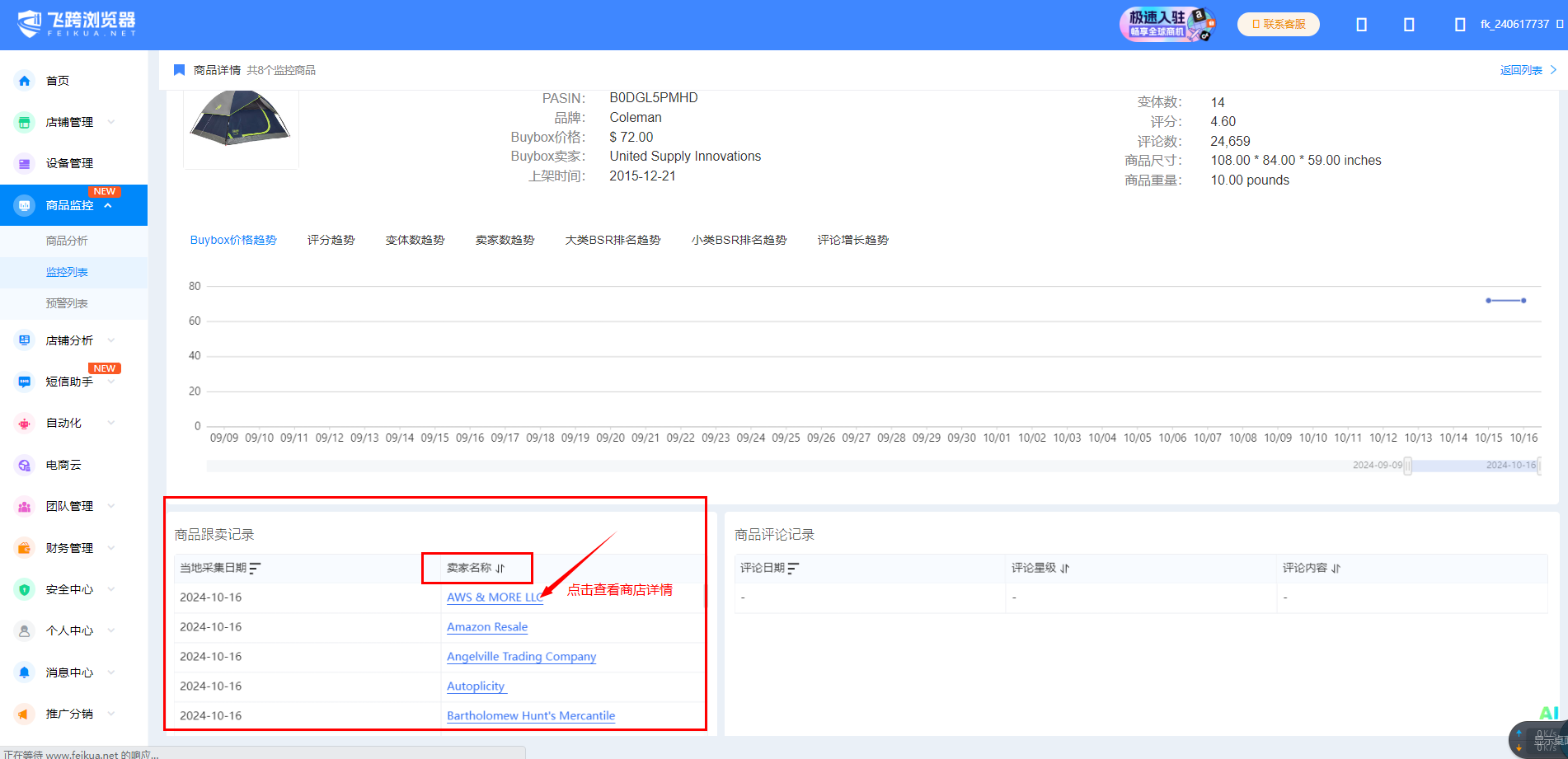The image size is (1568, 759).
Task: Expand the 团队管理 menu chevron
Action: [111, 506]
